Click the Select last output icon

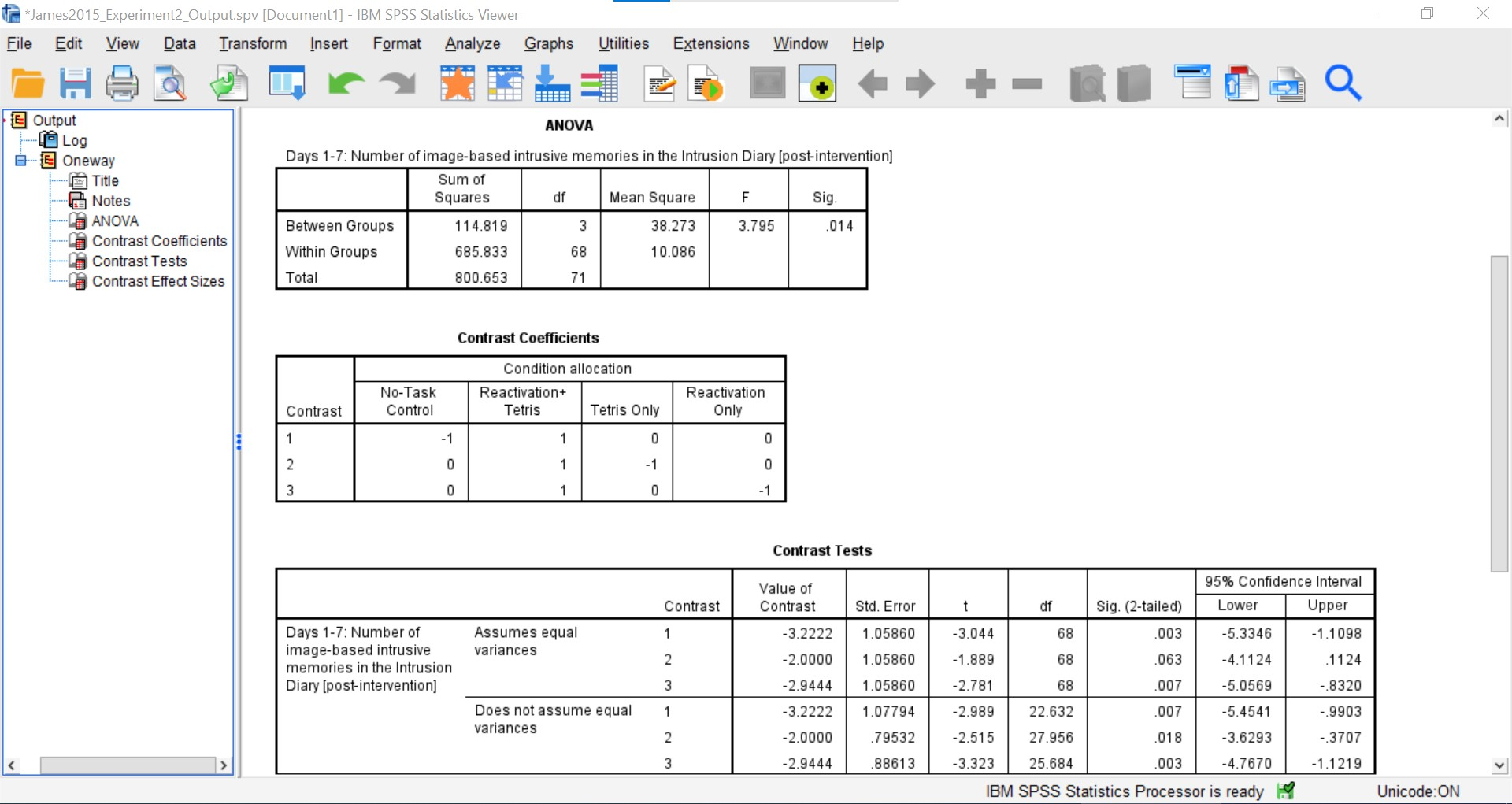click(x=768, y=83)
